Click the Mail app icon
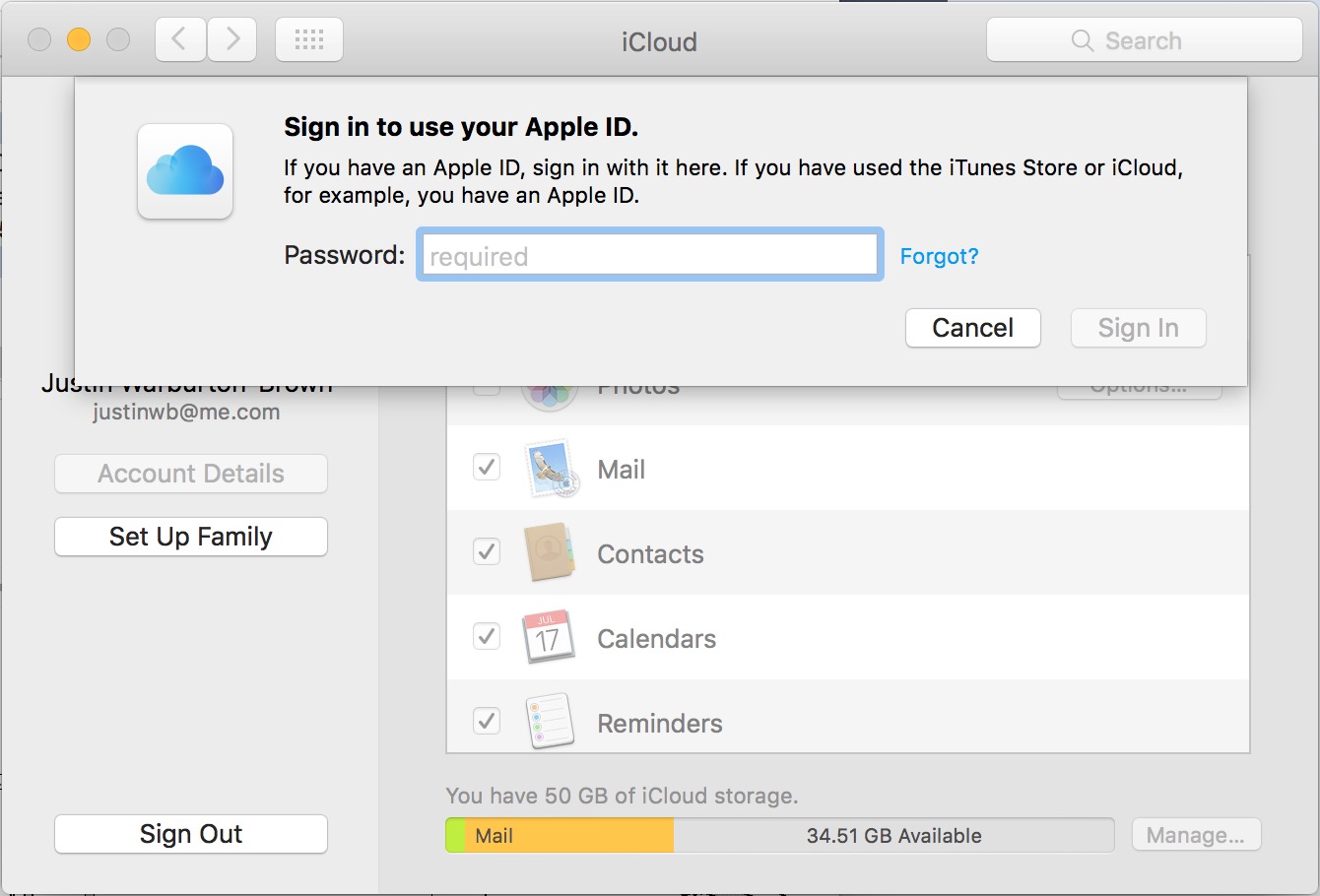This screenshot has height=896, width=1320. pyautogui.click(x=550, y=469)
